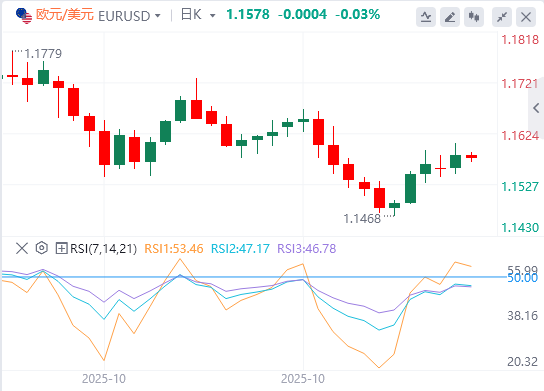Image resolution: width=544 pixels, height=391 pixels.
Task: Close the chart with top-right X
Action: click(x=526, y=17)
